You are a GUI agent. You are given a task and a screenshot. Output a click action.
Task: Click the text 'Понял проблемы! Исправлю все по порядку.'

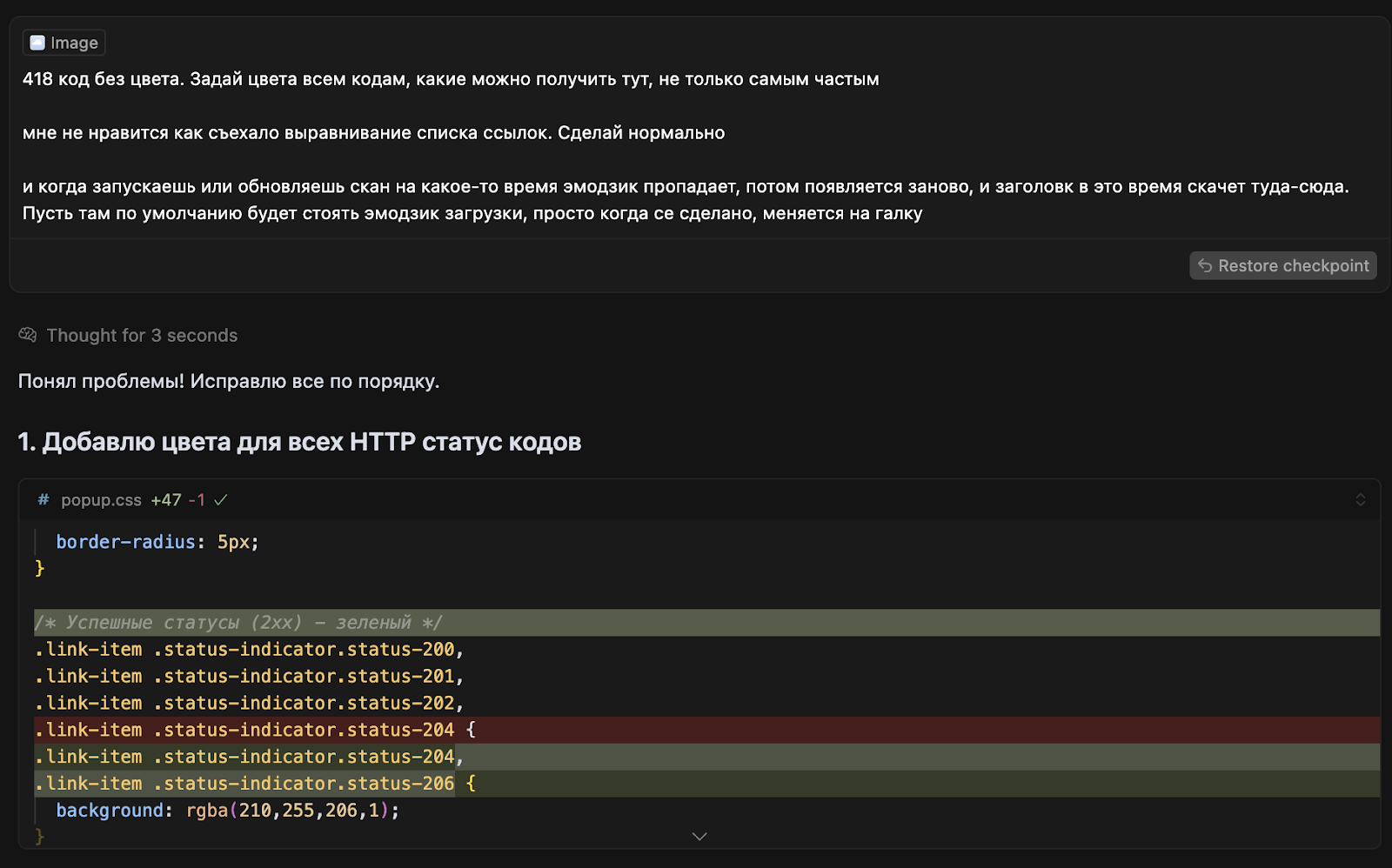tap(229, 381)
